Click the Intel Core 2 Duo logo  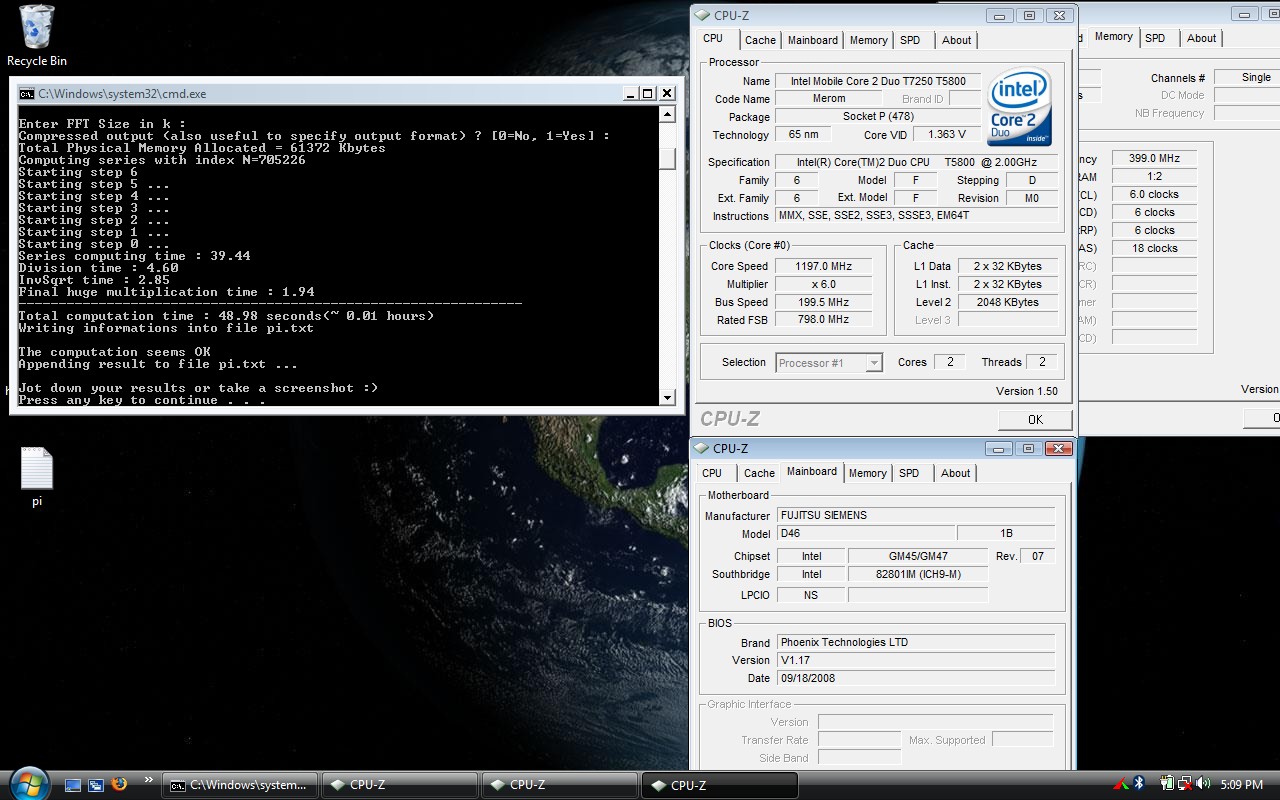coord(1019,107)
